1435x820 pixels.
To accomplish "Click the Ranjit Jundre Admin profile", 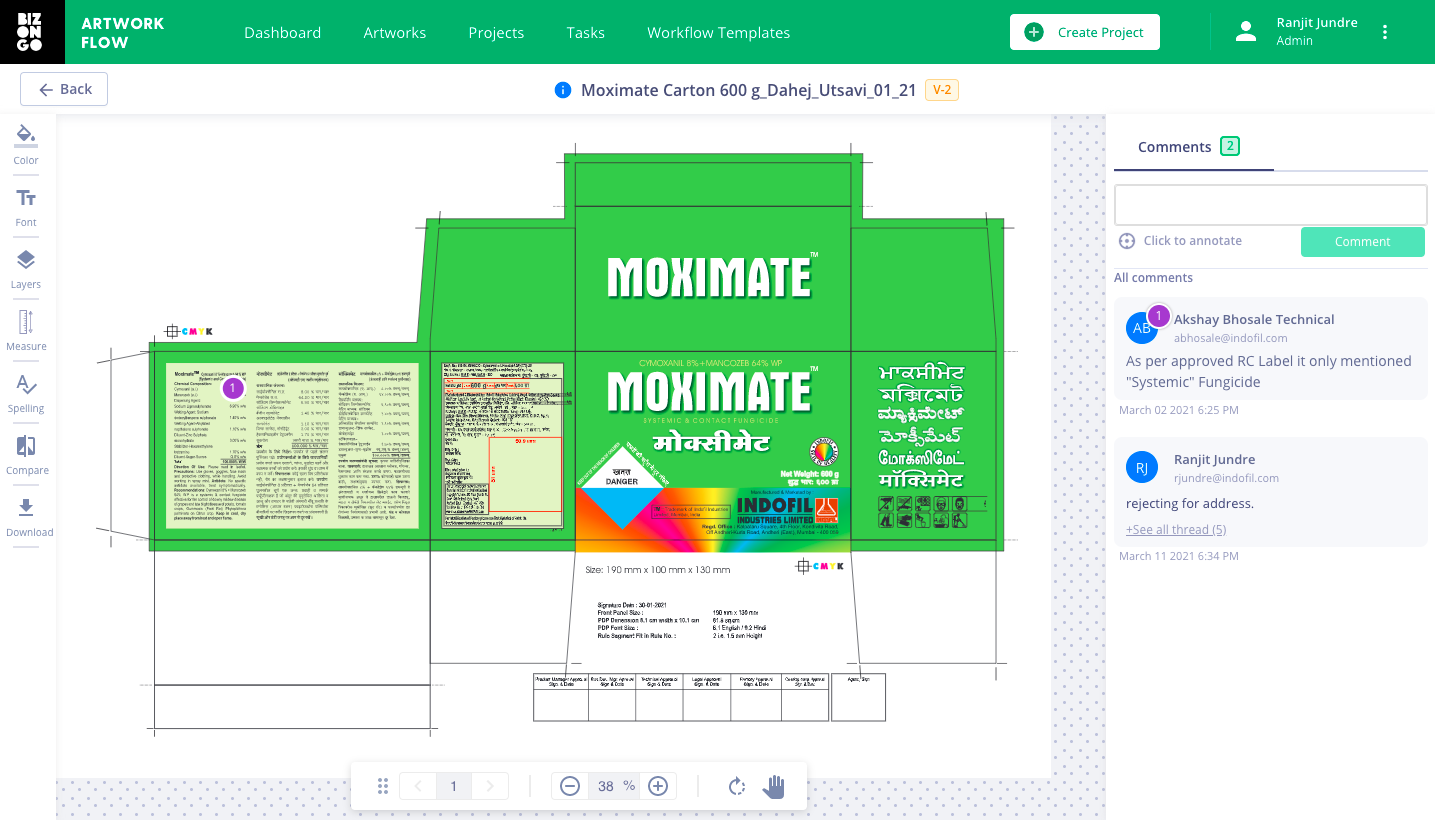I will 1317,32.
